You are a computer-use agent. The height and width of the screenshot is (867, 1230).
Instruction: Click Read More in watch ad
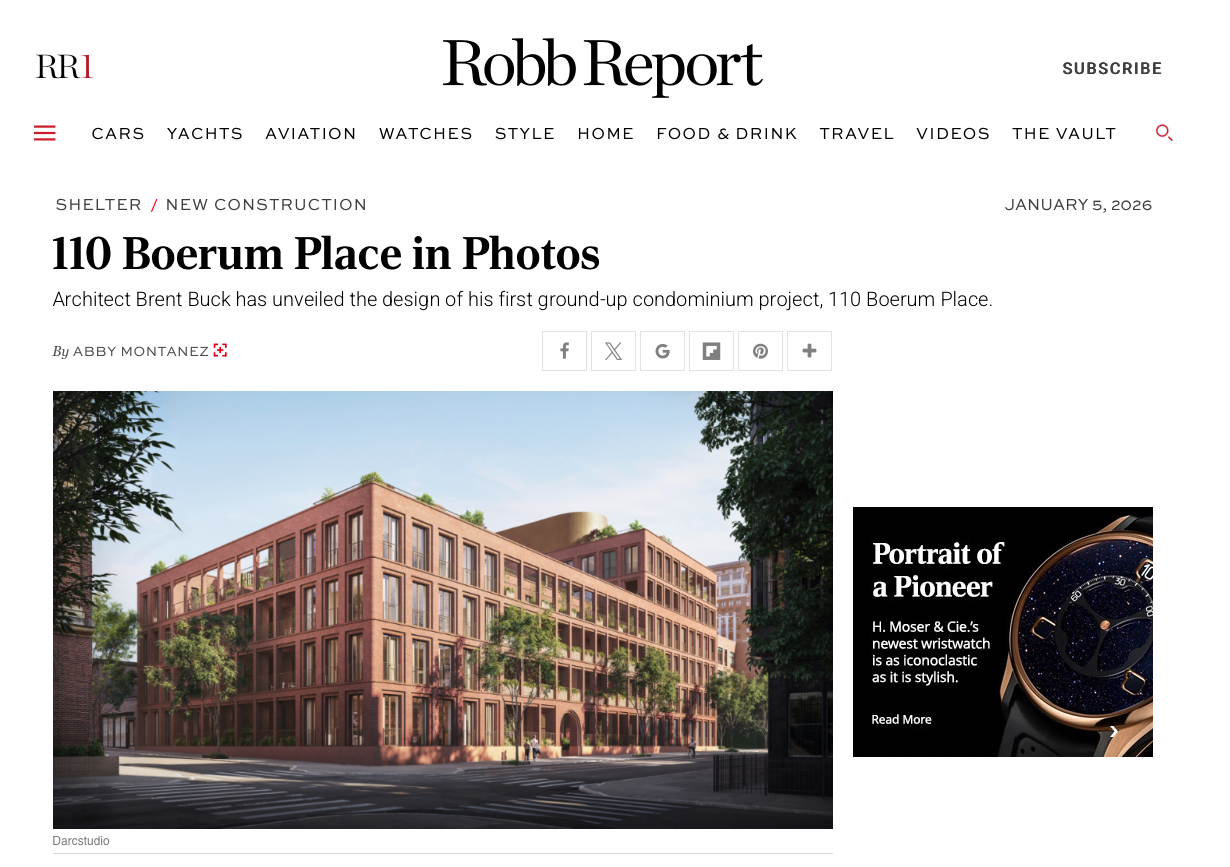(x=901, y=719)
